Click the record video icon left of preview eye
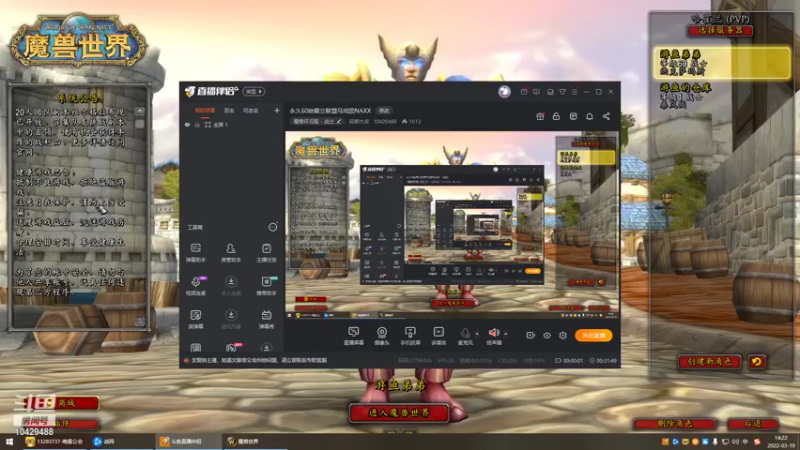800x450 pixels. pos(531,335)
